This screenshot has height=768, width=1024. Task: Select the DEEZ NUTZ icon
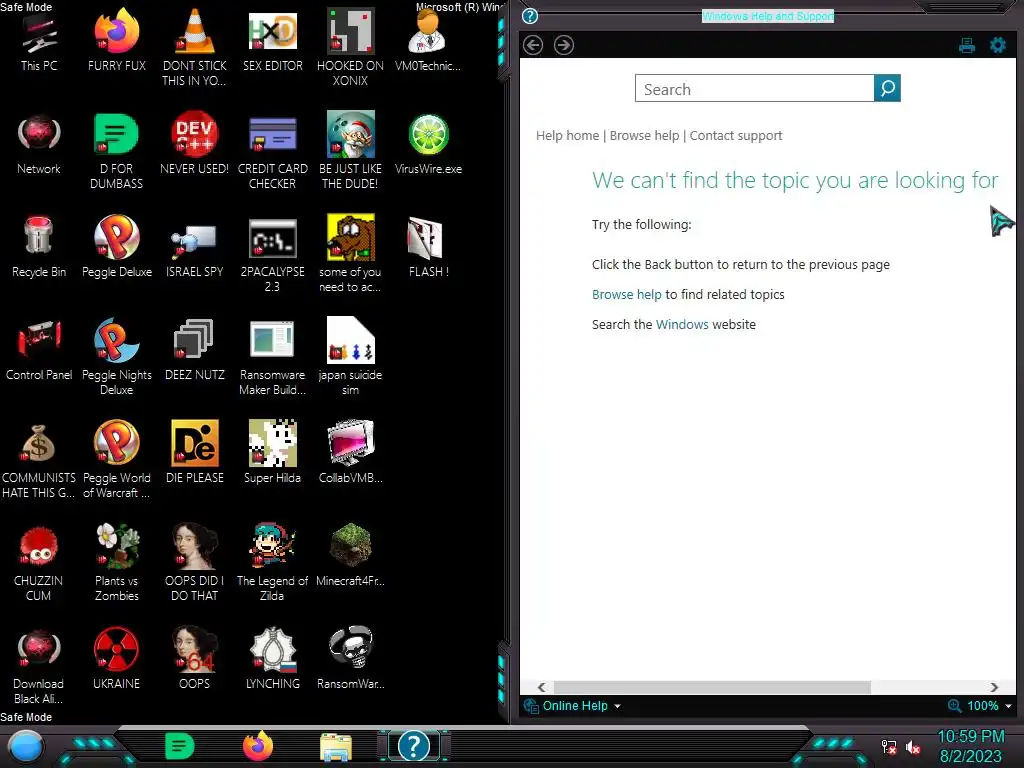(195, 351)
